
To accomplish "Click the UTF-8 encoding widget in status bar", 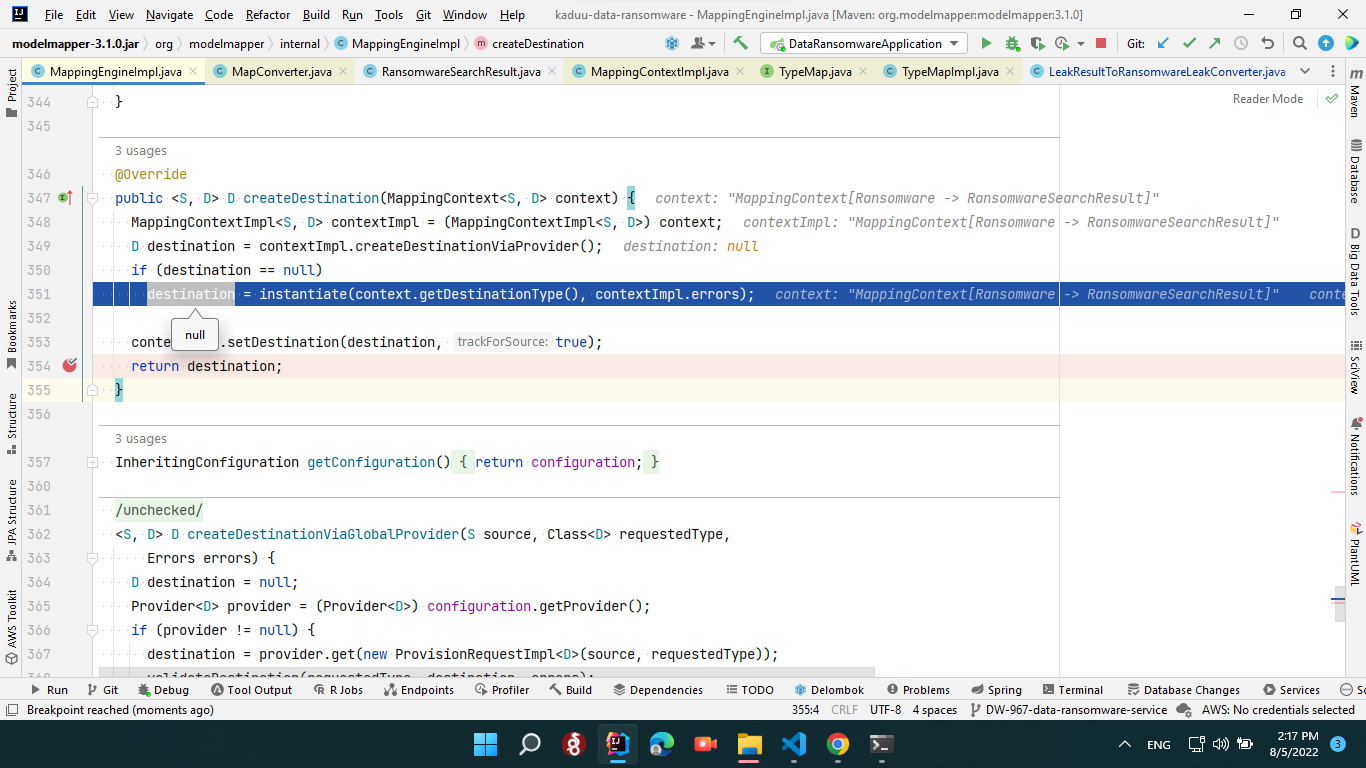I will [885, 709].
